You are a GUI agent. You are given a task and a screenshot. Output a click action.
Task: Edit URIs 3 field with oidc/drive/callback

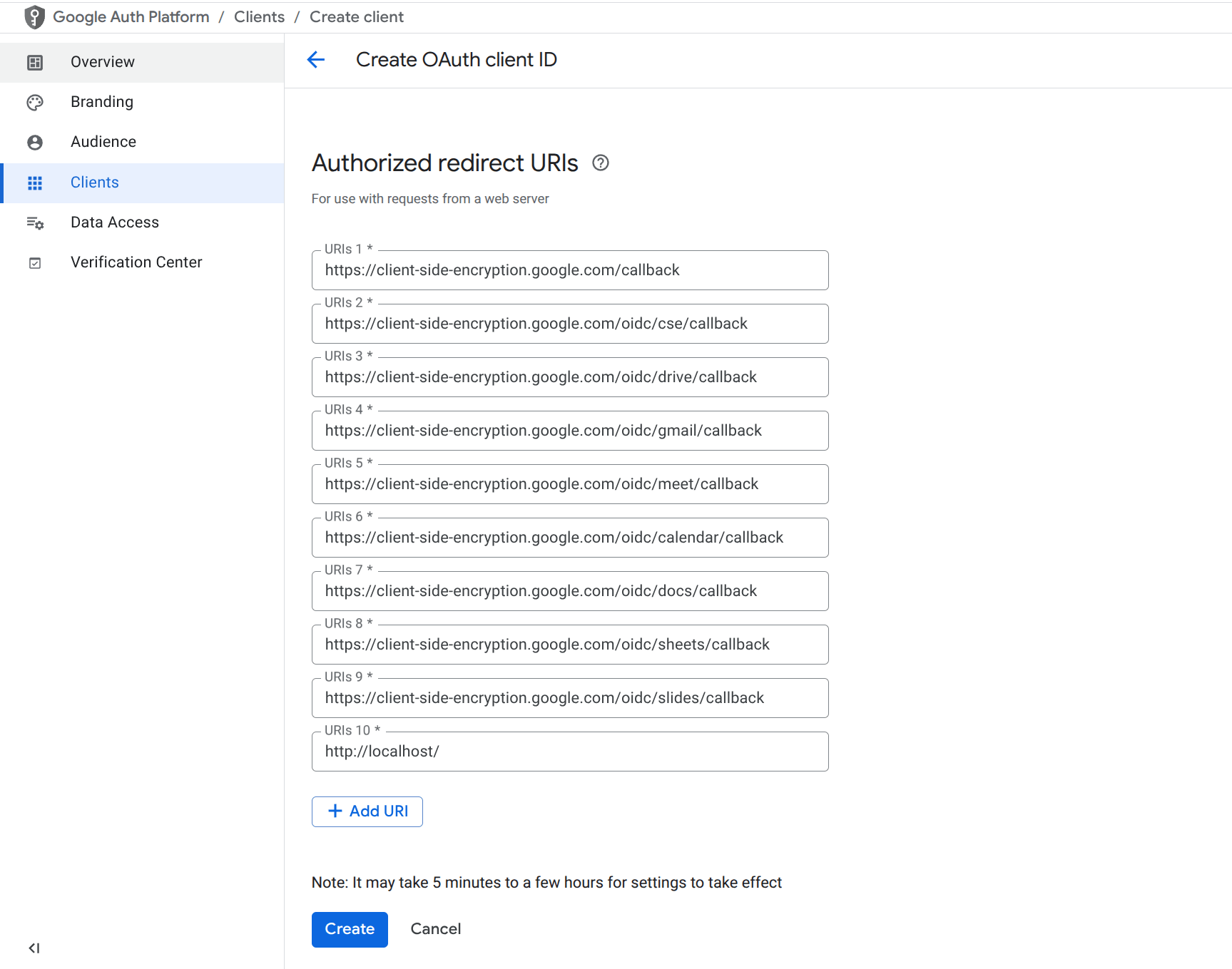pyautogui.click(x=570, y=377)
